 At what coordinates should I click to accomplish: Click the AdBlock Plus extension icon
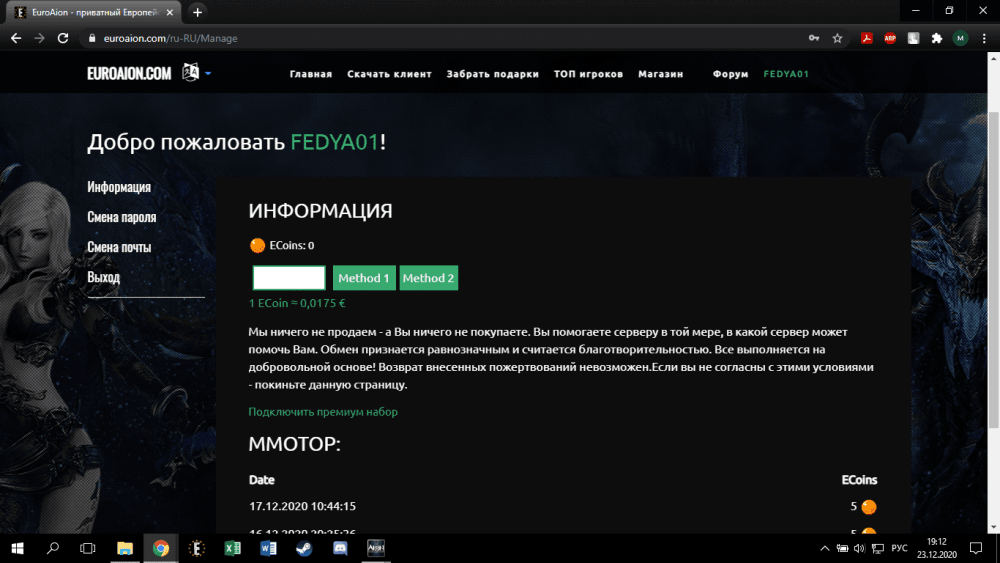pos(890,38)
